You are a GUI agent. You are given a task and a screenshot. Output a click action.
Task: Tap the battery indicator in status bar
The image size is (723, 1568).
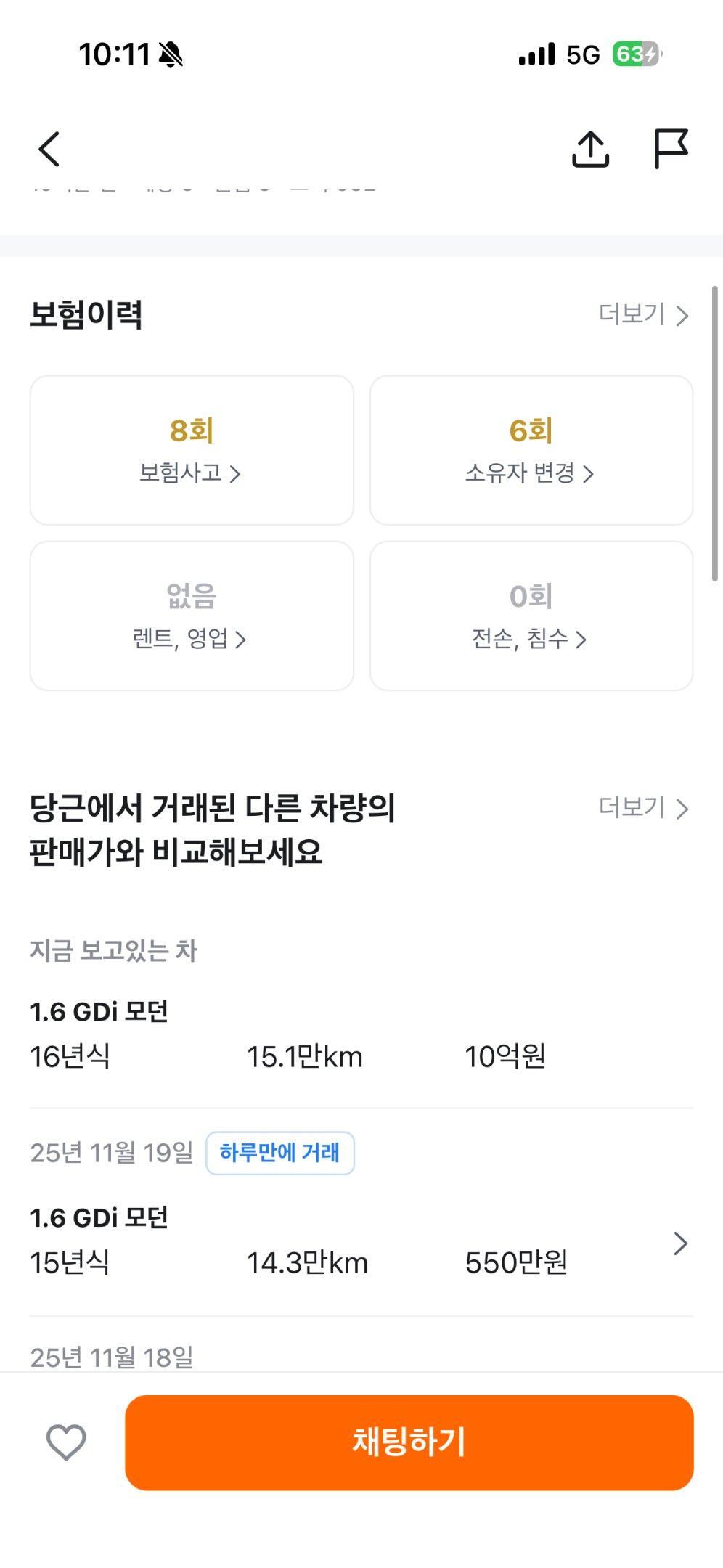point(637,54)
